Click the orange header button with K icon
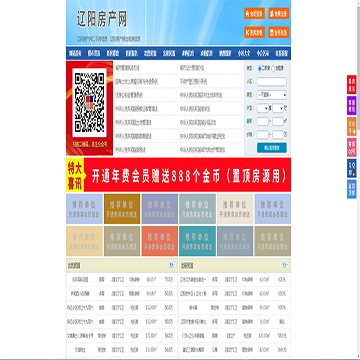The width and height of the screenshot is (360, 360). point(254,32)
